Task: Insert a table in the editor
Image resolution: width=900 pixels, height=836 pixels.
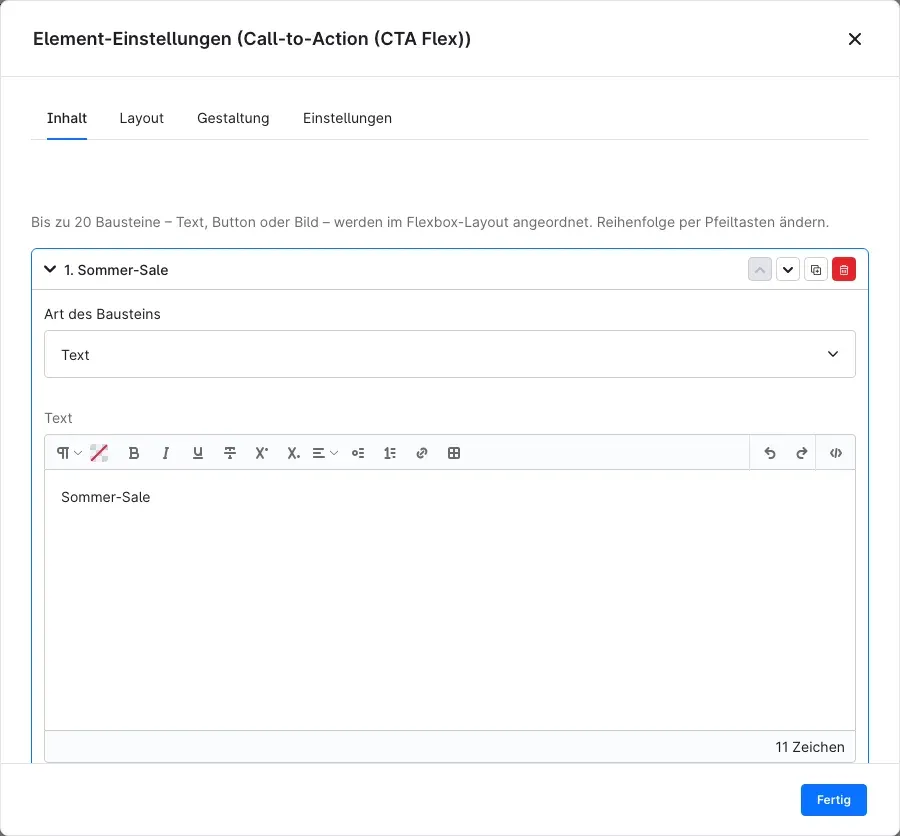Action: (x=454, y=453)
